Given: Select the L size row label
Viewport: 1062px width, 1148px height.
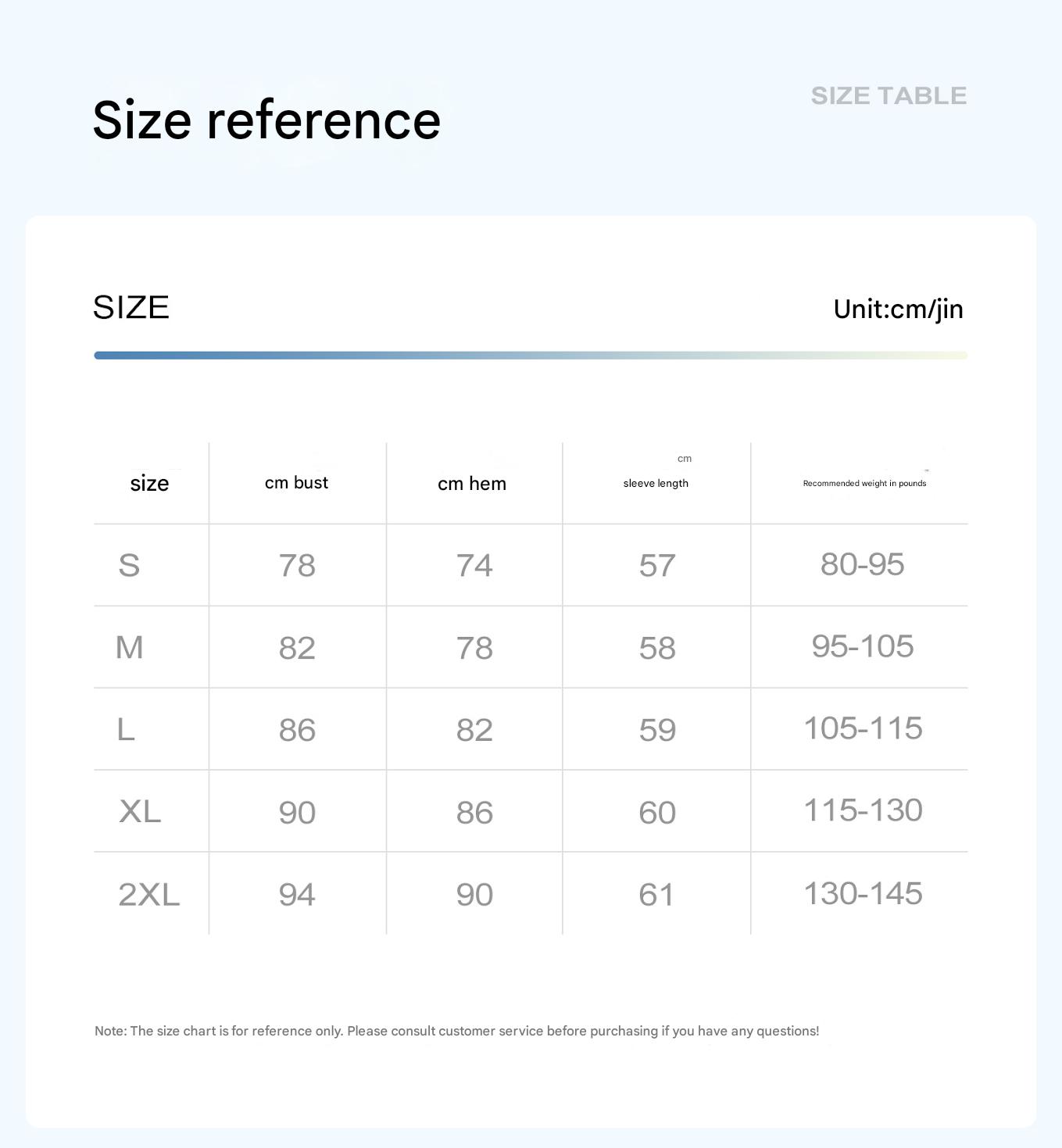Looking at the screenshot, I should tap(126, 730).
